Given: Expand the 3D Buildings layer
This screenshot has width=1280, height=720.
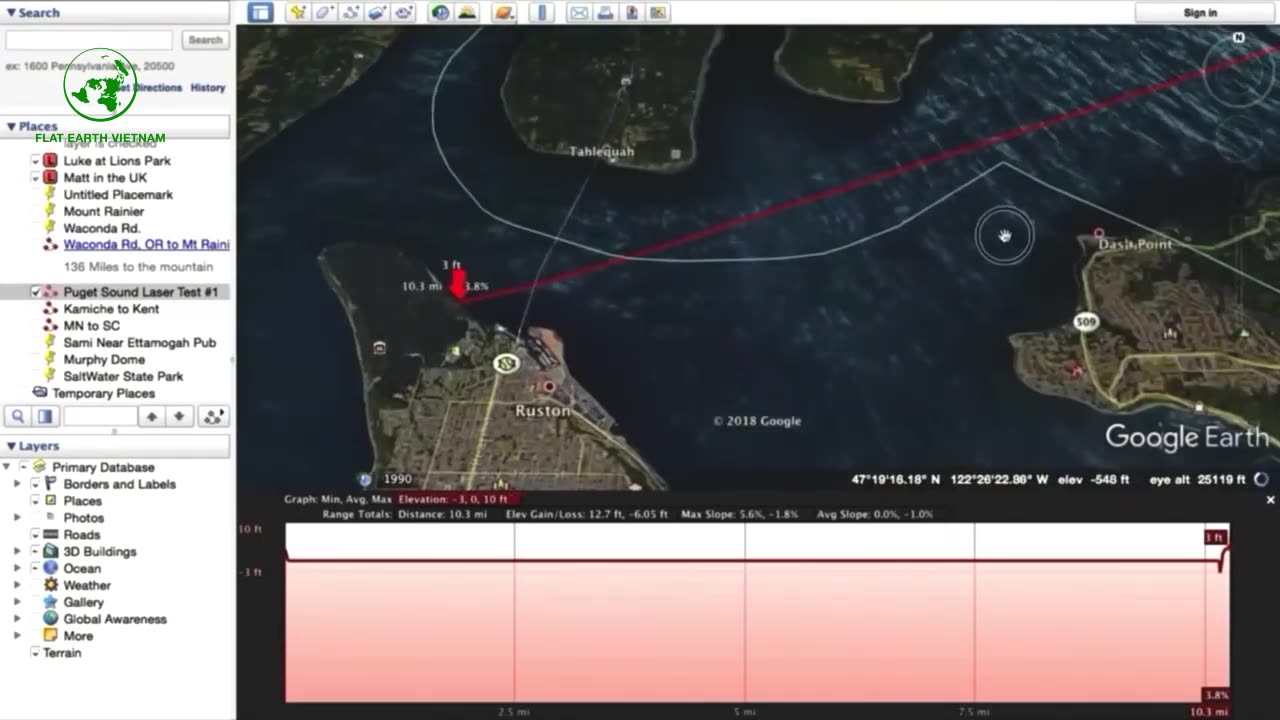Looking at the screenshot, I should (x=17, y=552).
